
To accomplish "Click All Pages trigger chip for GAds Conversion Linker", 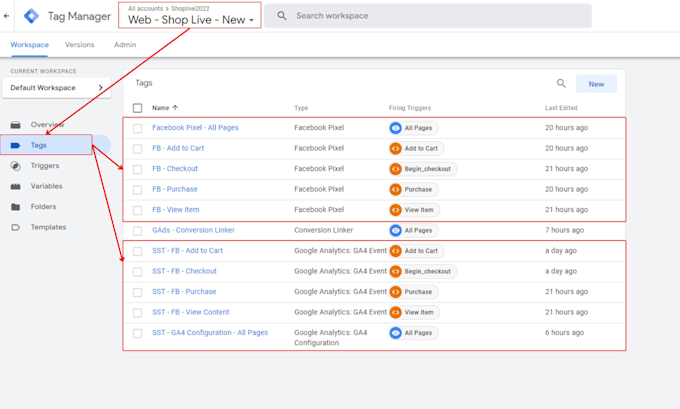I will (413, 230).
